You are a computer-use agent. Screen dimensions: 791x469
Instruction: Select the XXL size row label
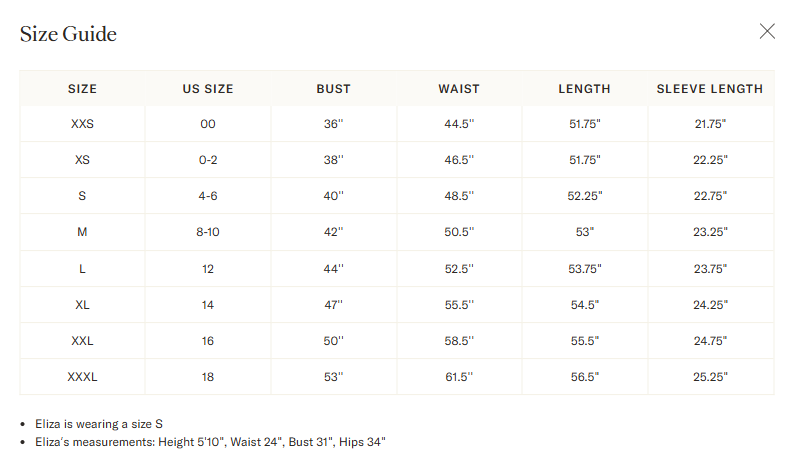point(82,341)
